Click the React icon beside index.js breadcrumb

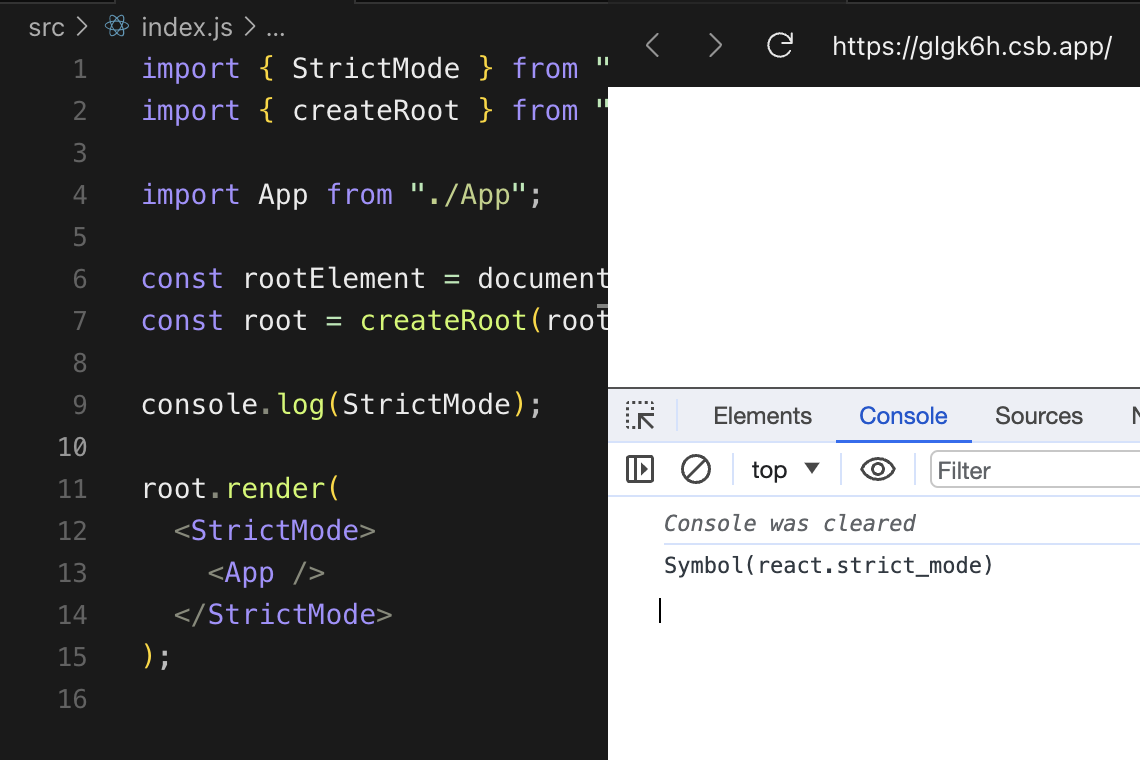tap(116, 26)
